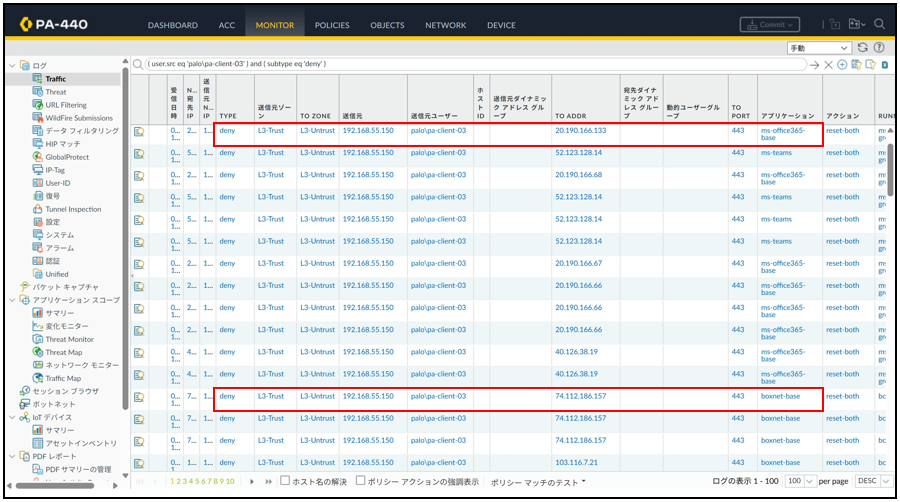Click the アセットインベントリ table icon
Screen dimensions: 900x502
click(x=38, y=443)
